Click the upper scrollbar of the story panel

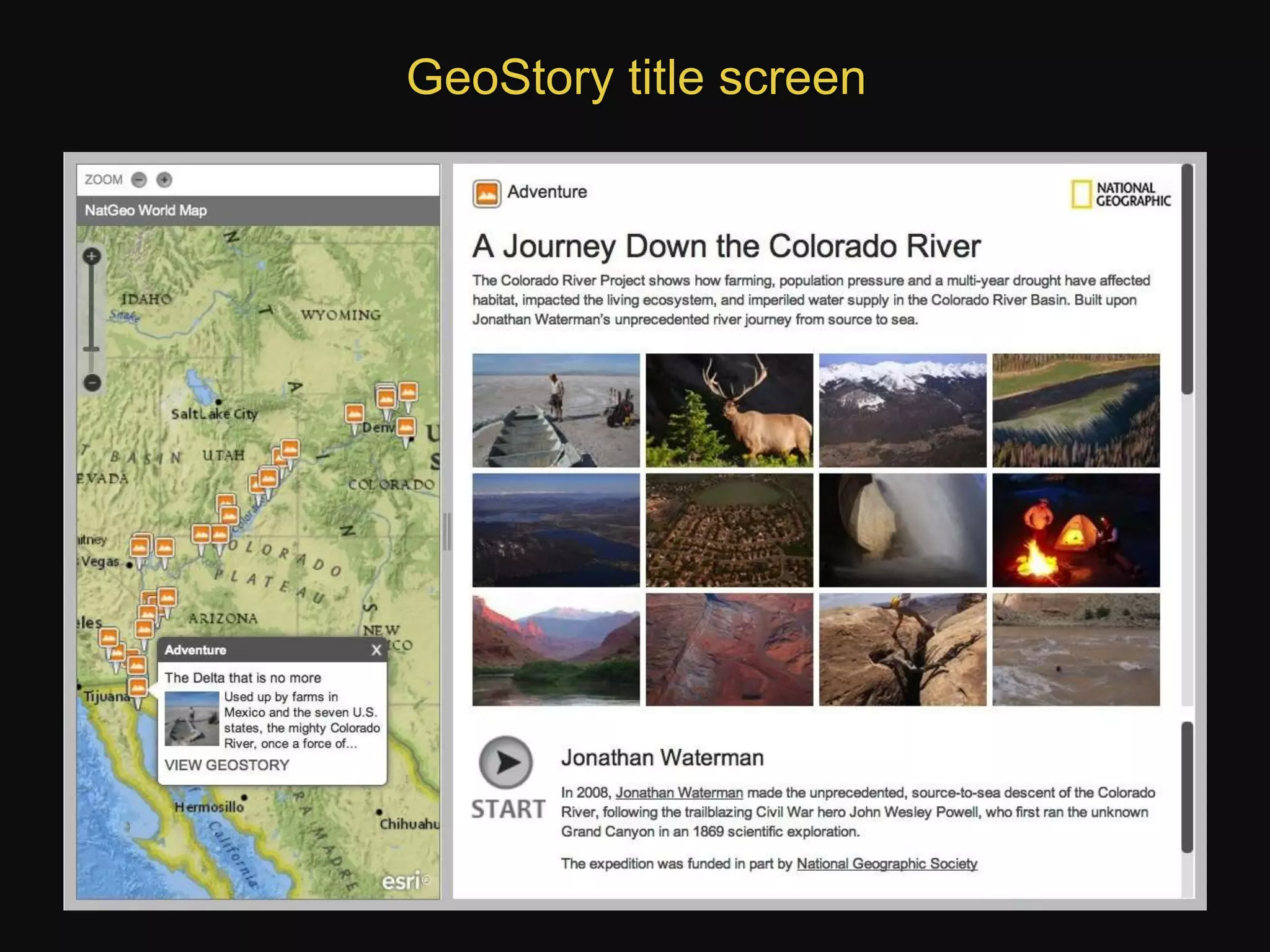click(1187, 279)
